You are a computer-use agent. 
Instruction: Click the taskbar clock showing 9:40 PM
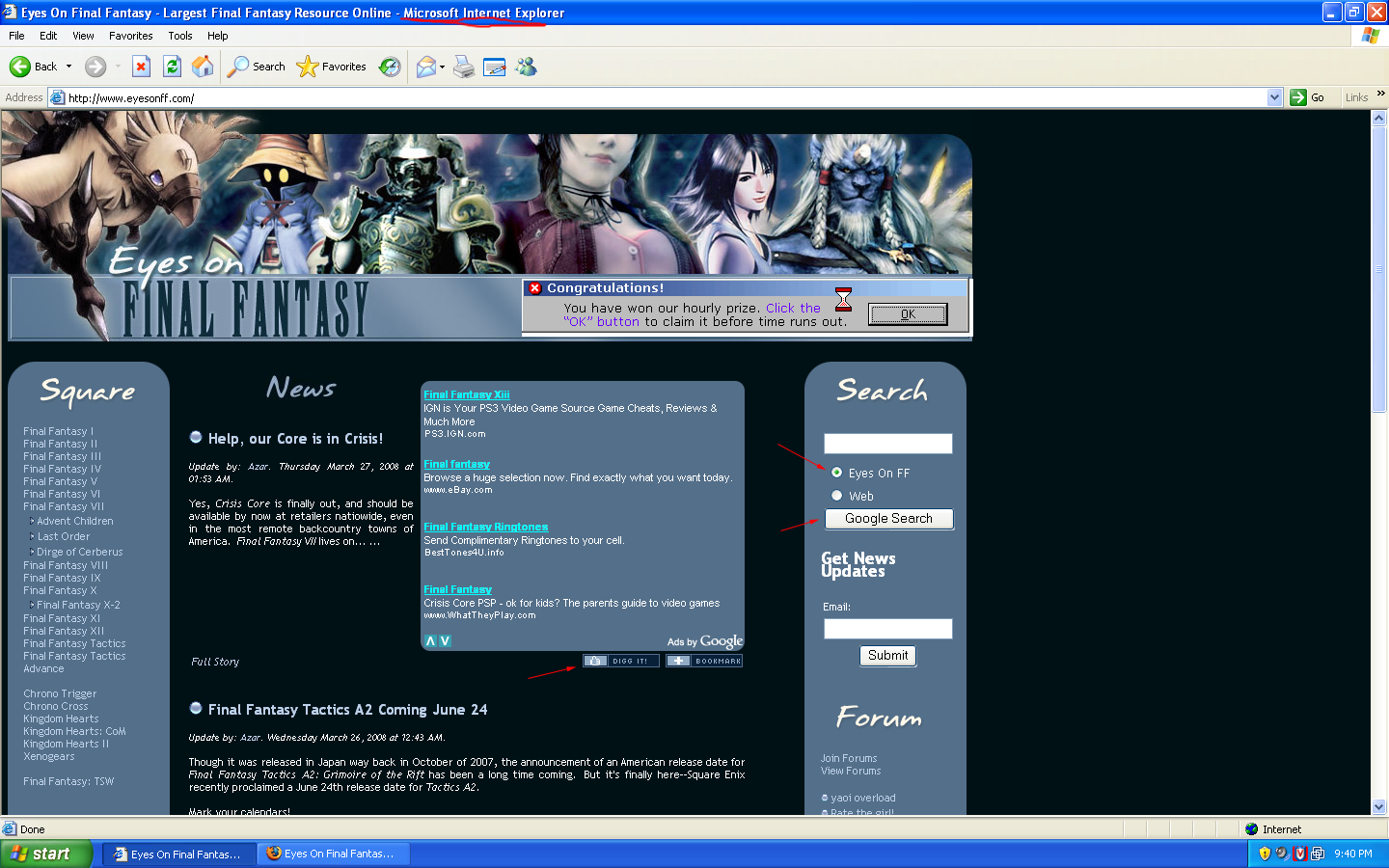coord(1353,854)
